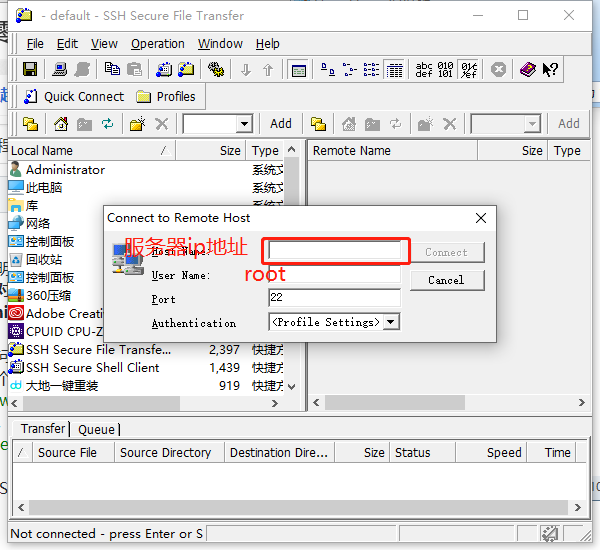Switch to Details view icon
600x550 pixels.
394,70
